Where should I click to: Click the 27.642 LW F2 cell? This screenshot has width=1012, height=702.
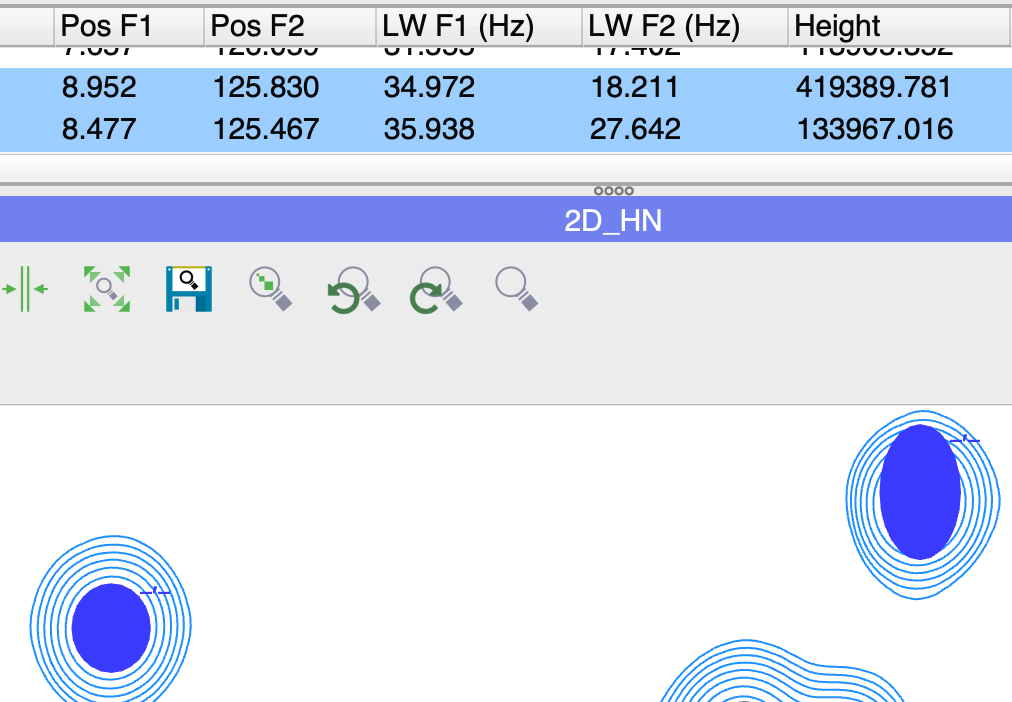[x=635, y=129]
